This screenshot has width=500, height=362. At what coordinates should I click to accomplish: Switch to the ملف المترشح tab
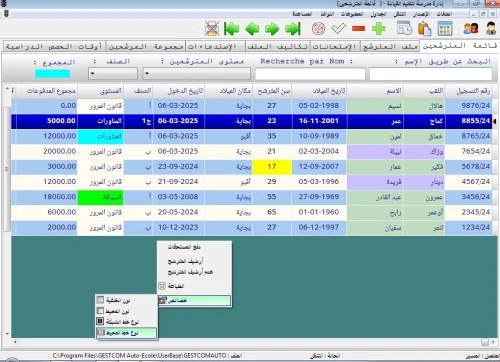coord(390,46)
